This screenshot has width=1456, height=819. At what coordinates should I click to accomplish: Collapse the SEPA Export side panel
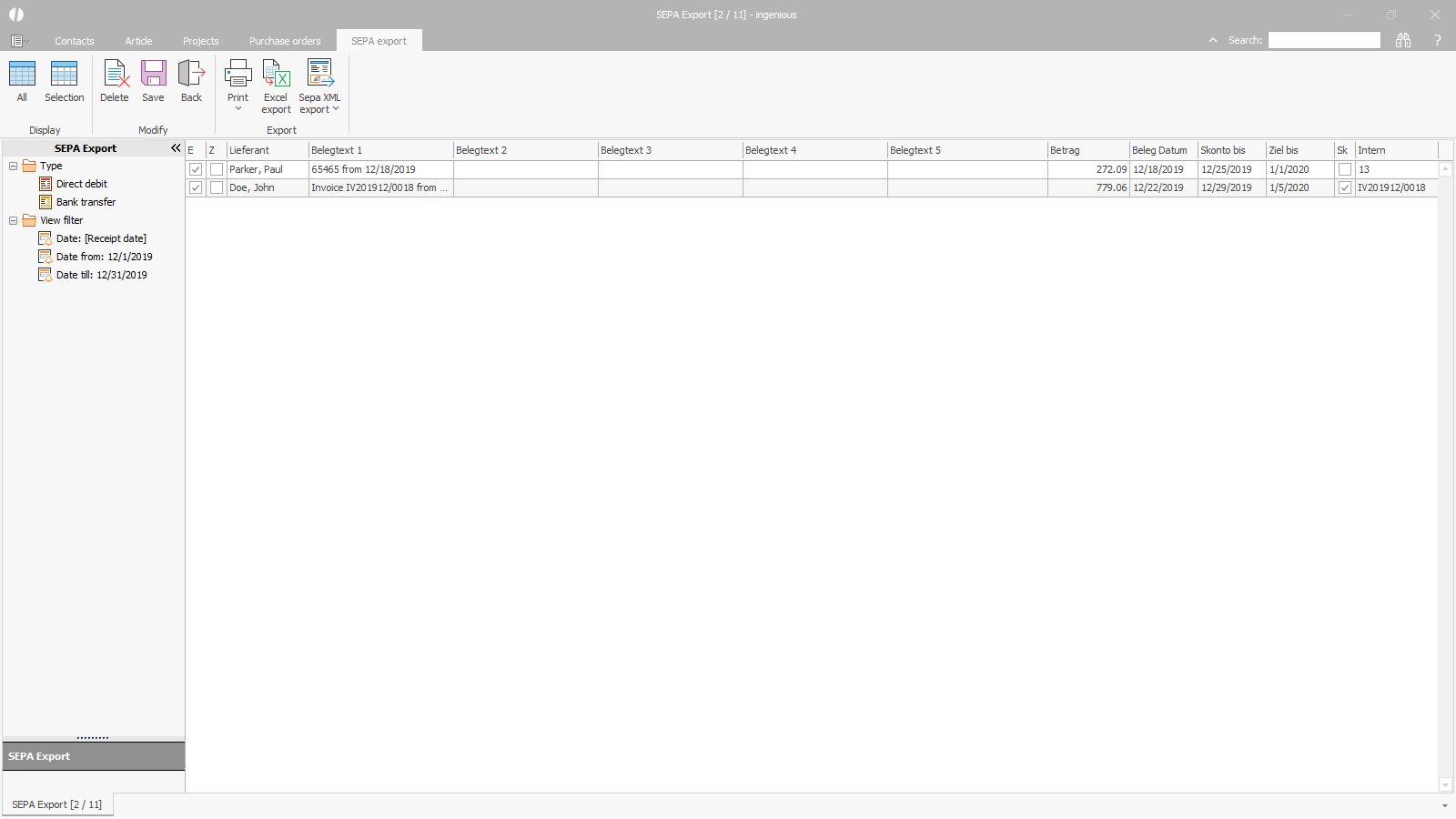pos(176,148)
